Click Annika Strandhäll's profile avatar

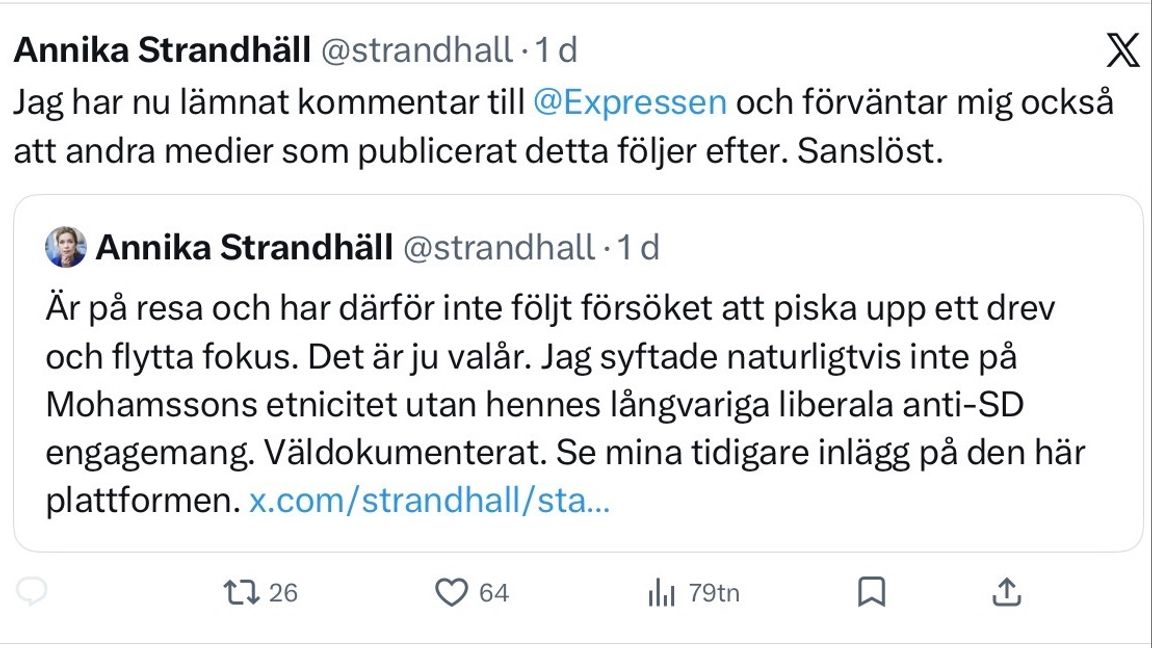click(x=67, y=247)
